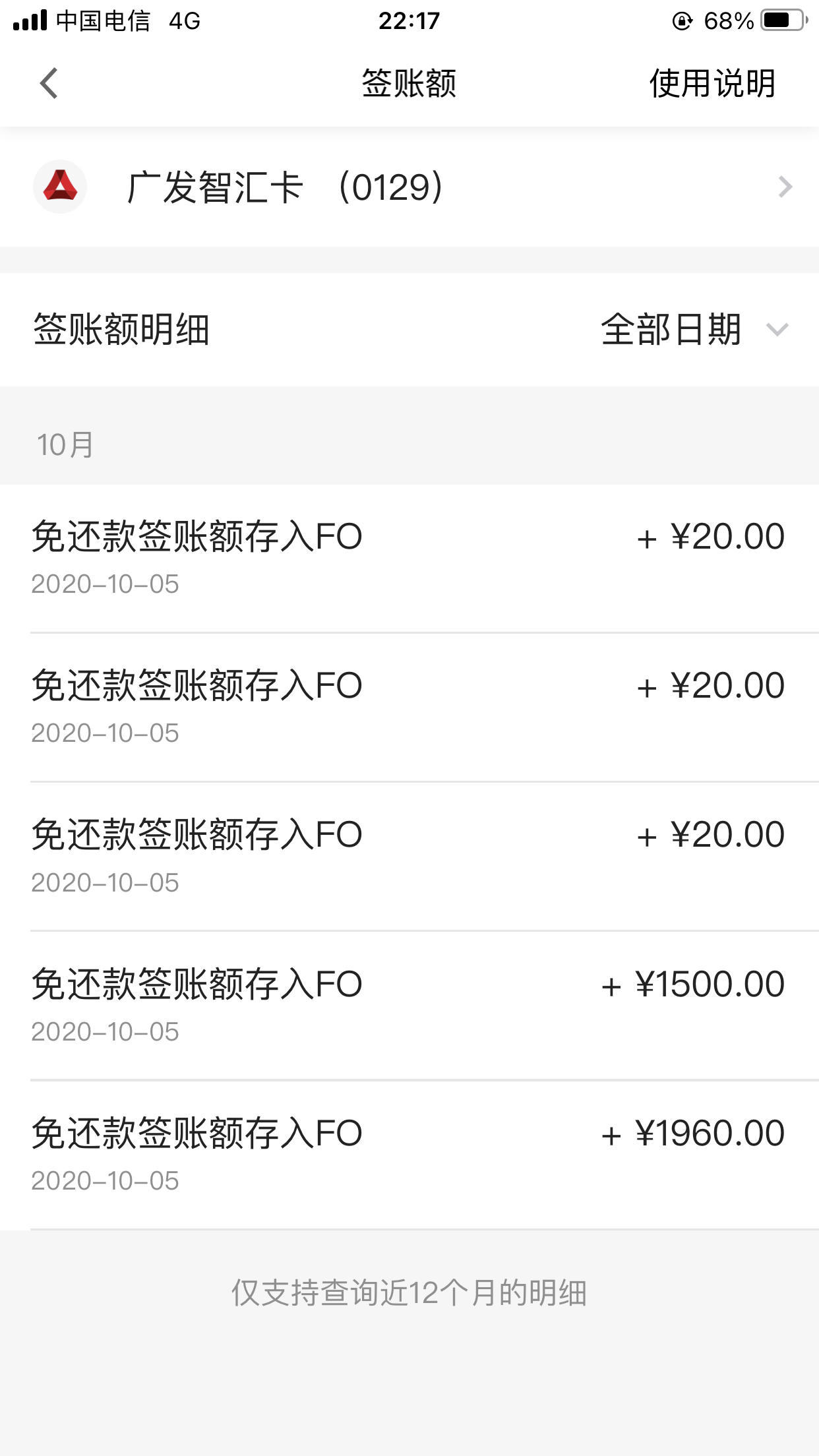Tap the 签账额明细 heading
Viewport: 819px width, 1456px height.
(121, 329)
